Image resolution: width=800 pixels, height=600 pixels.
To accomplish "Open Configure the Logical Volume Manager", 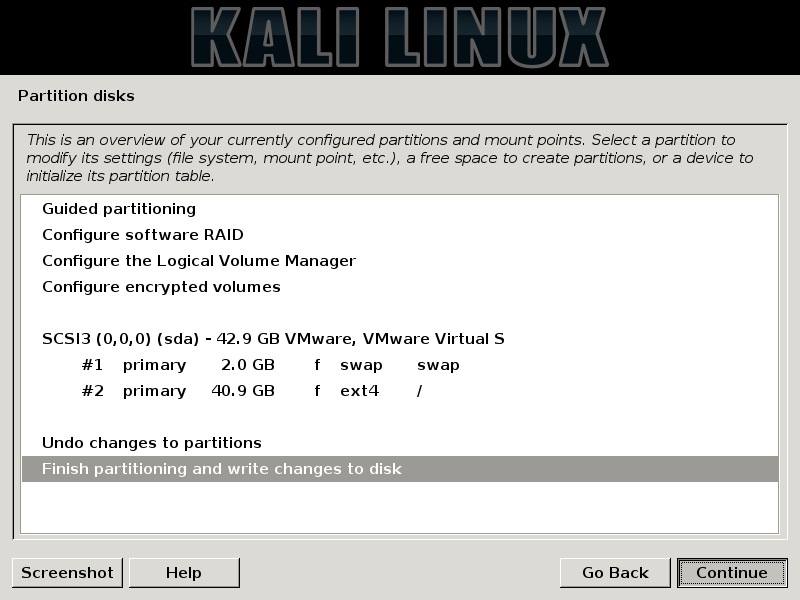I will click(400, 261).
